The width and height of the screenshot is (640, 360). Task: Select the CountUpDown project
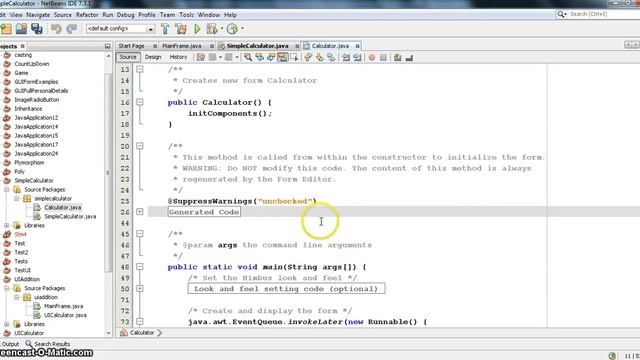[31, 64]
